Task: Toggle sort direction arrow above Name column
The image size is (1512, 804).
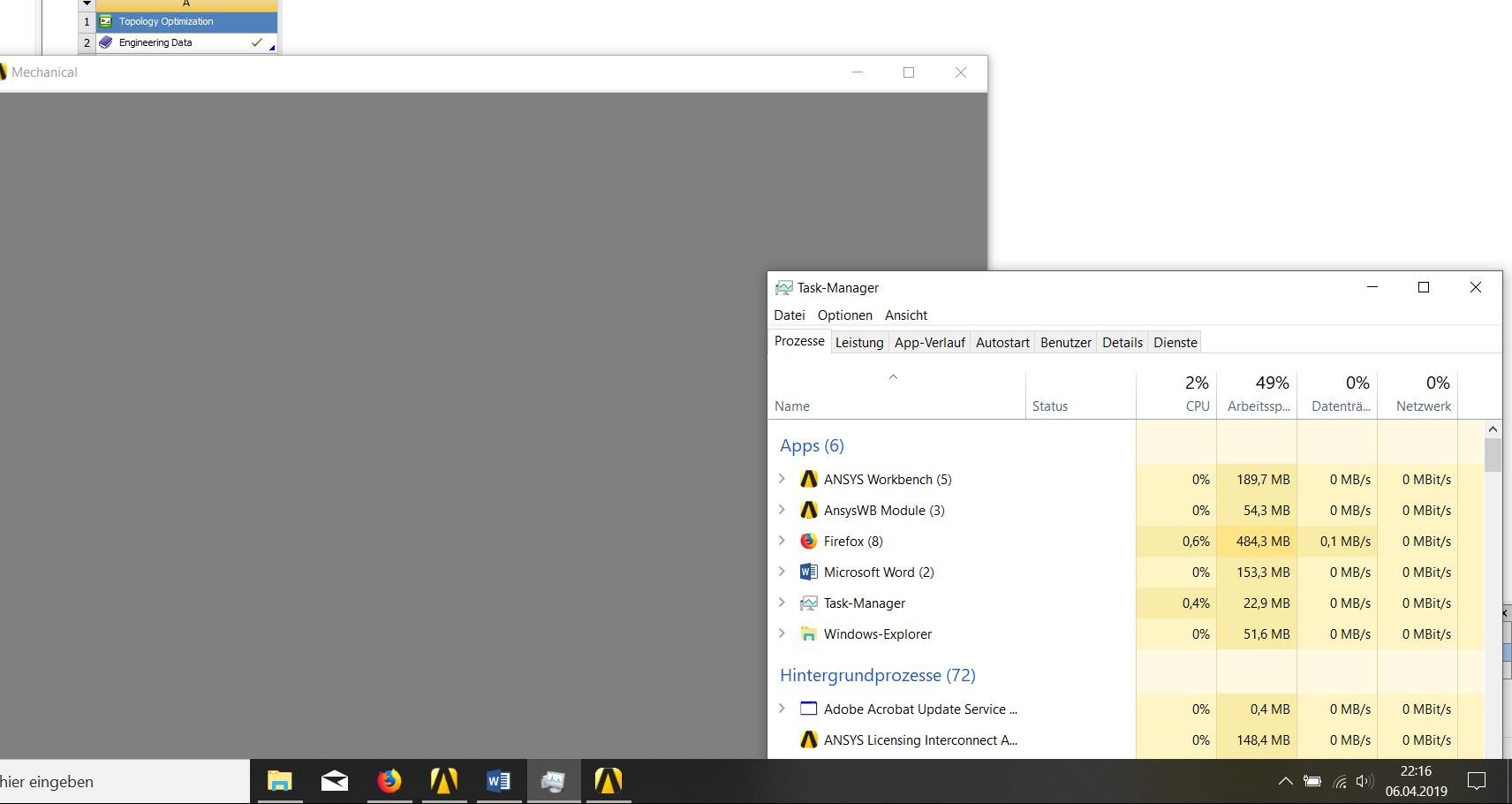Action: (x=893, y=377)
